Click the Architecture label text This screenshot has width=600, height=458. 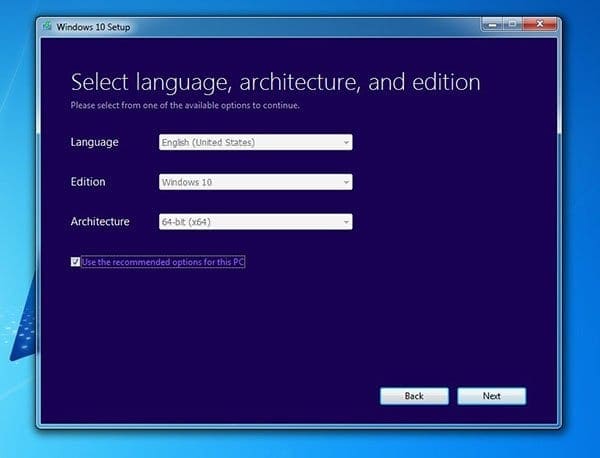pos(100,222)
